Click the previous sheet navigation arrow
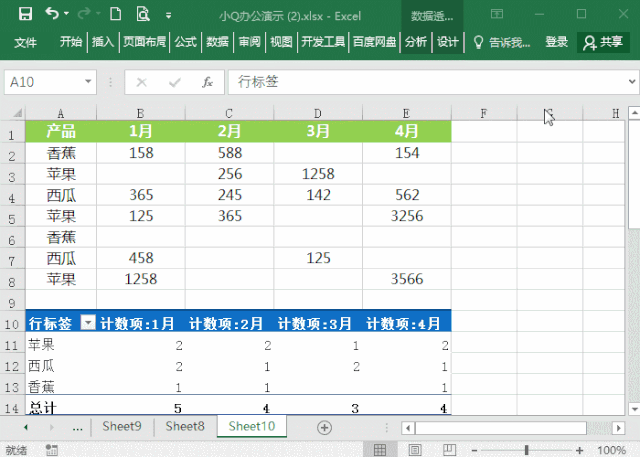Screen dimensions: 640x457 [x=26, y=428]
